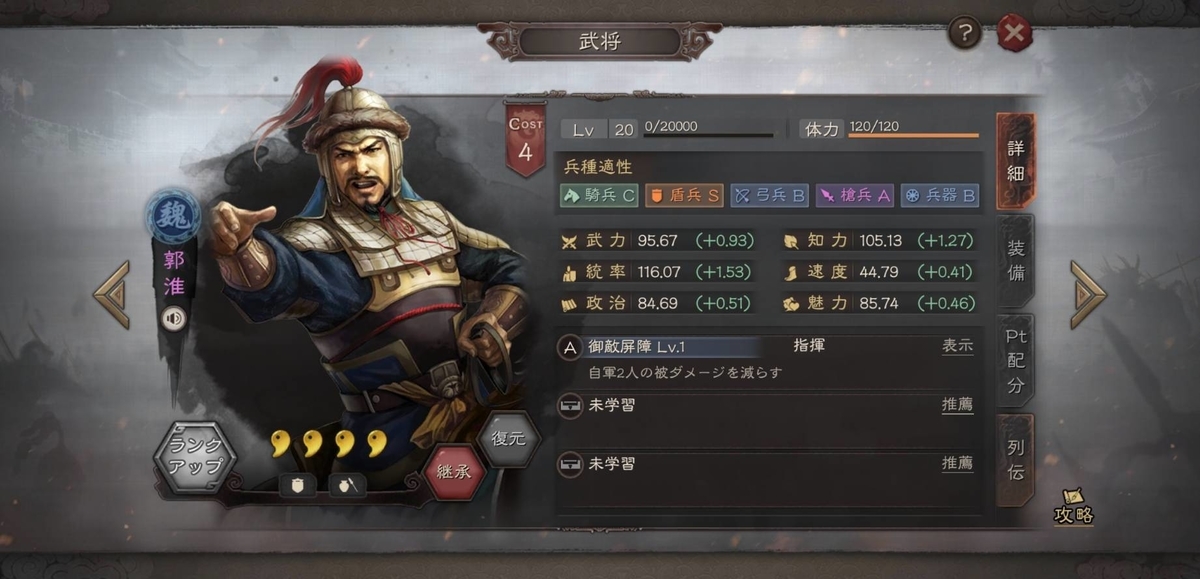The width and height of the screenshot is (1200, 579).
Task: Click the ランクアップ hexagon button
Action: [x=195, y=458]
